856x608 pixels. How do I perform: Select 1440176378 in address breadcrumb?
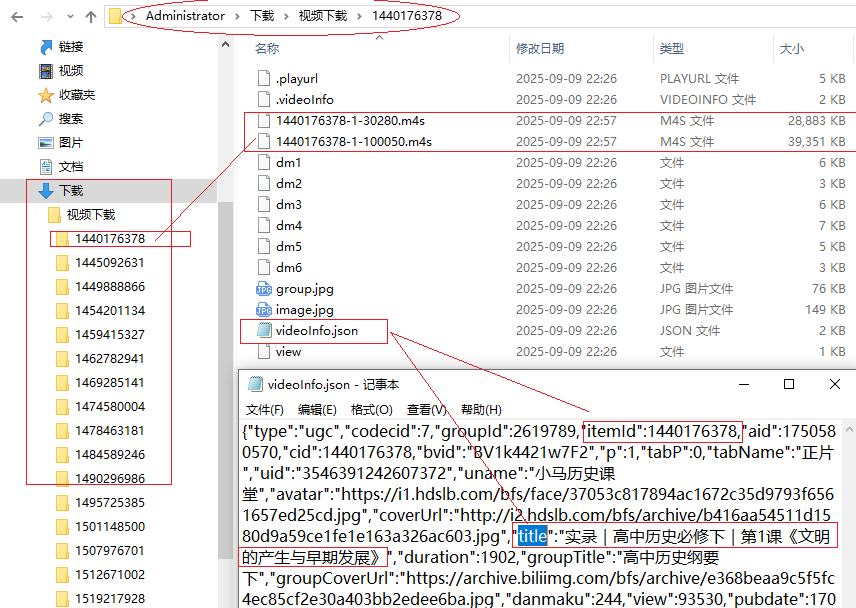(407, 16)
